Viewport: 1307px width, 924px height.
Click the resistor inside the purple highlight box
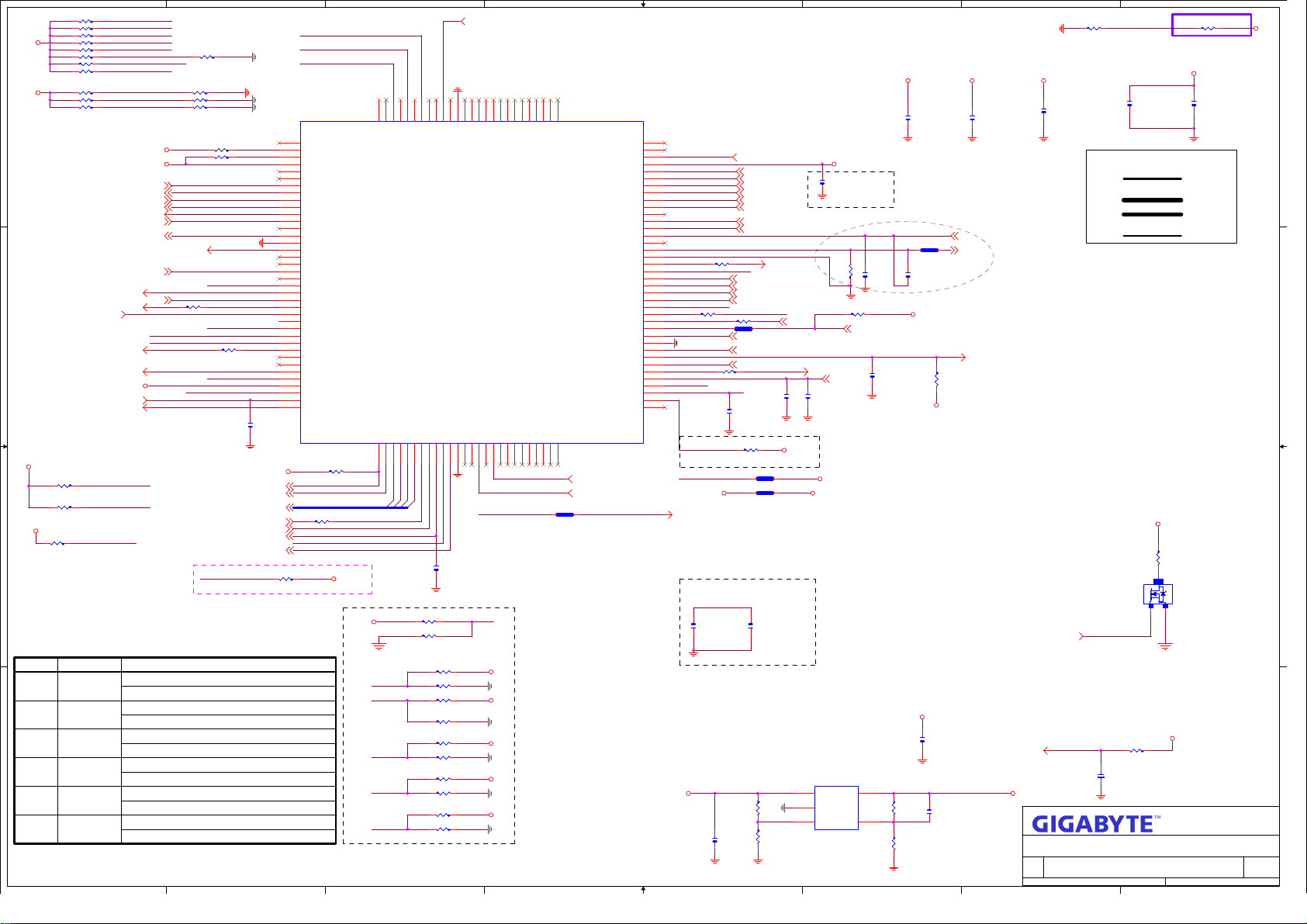pos(1208,29)
